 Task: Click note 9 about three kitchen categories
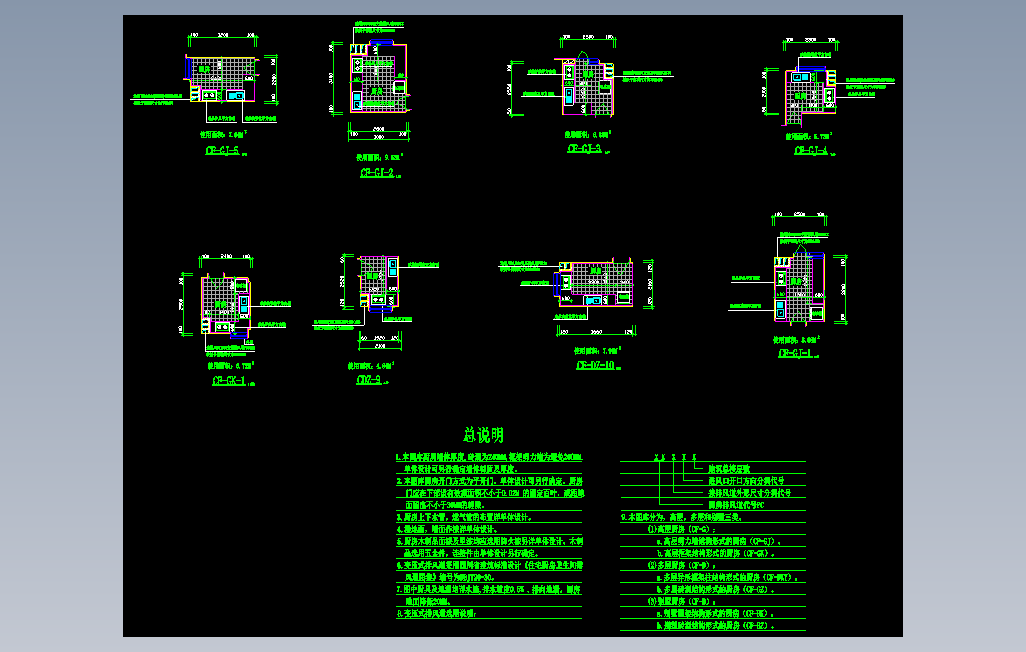pos(681,517)
